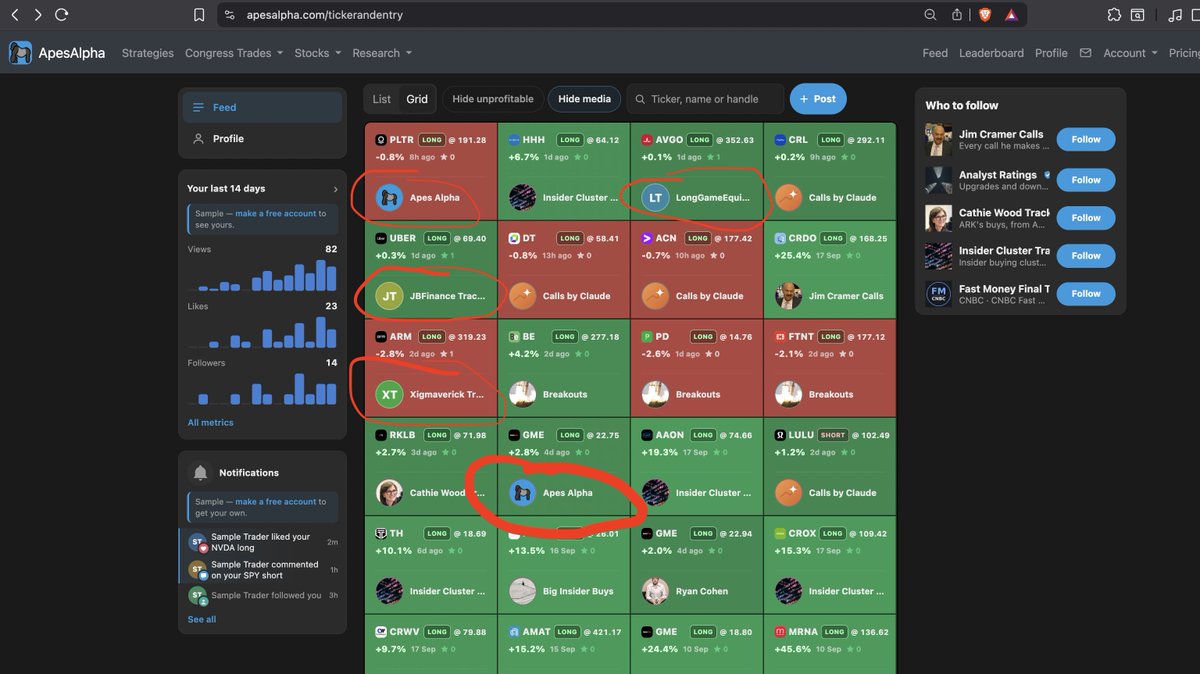Click the XT avatar on ARM card
The width and height of the screenshot is (1200, 674).
pyautogui.click(x=388, y=394)
